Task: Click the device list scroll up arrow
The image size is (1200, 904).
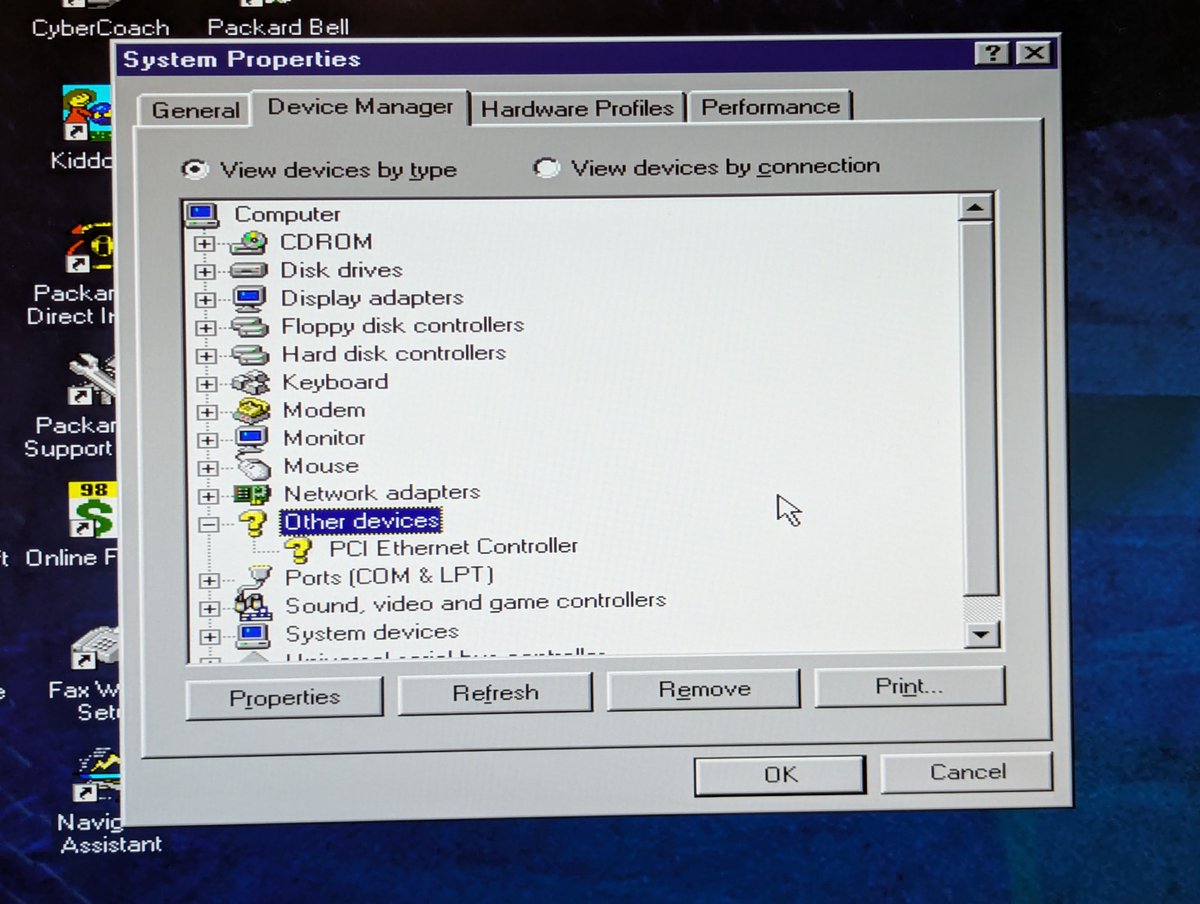Action: click(975, 207)
